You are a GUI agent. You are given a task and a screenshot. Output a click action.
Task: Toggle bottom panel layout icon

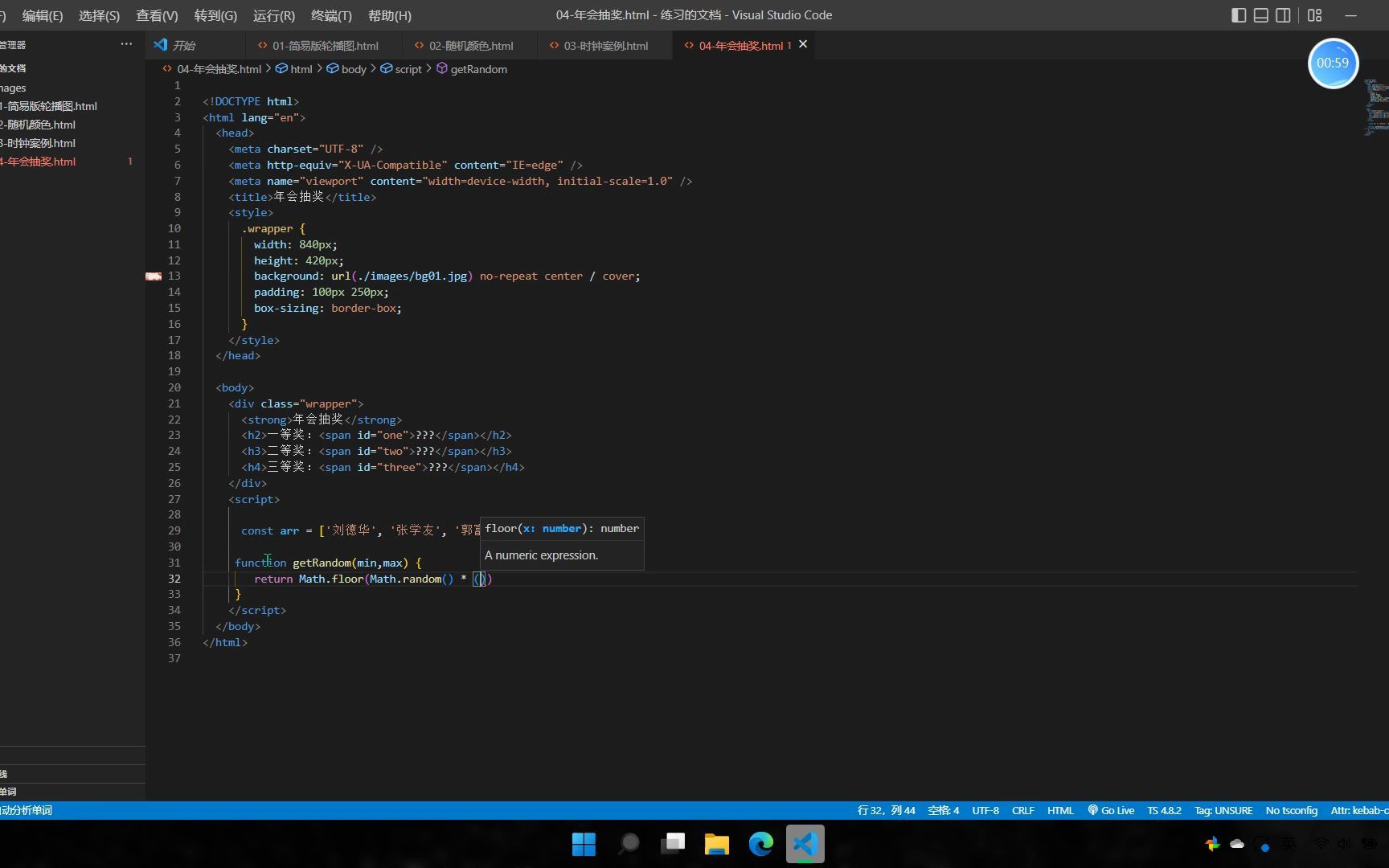tap(1261, 15)
